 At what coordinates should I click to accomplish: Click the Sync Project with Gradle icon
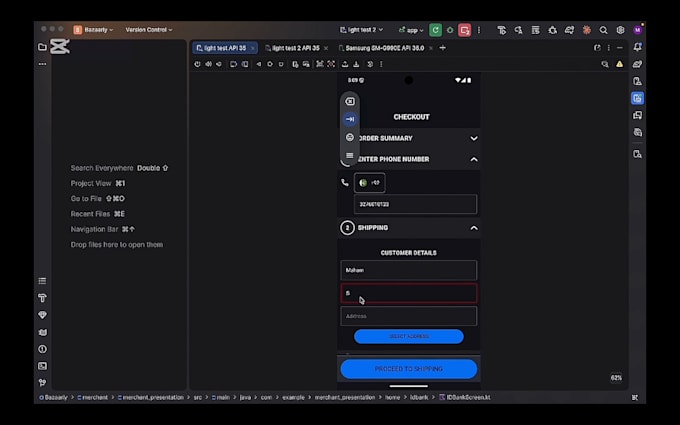(569, 30)
